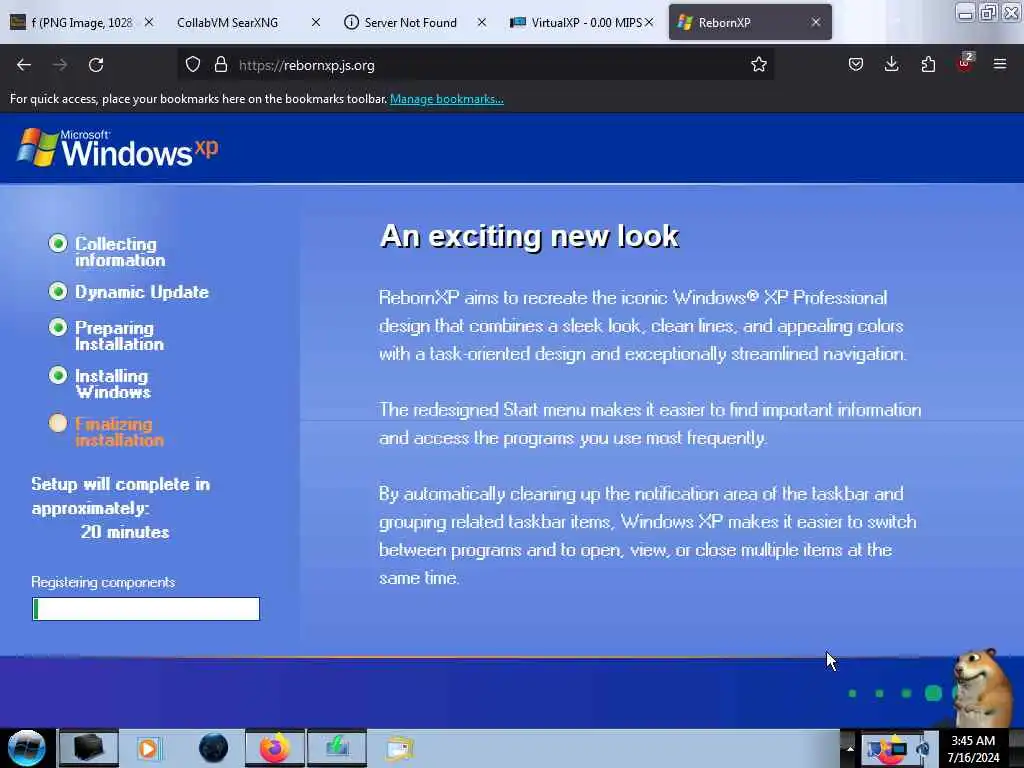Open the Downloads panel
This screenshot has height=768, width=1024.
point(891,65)
